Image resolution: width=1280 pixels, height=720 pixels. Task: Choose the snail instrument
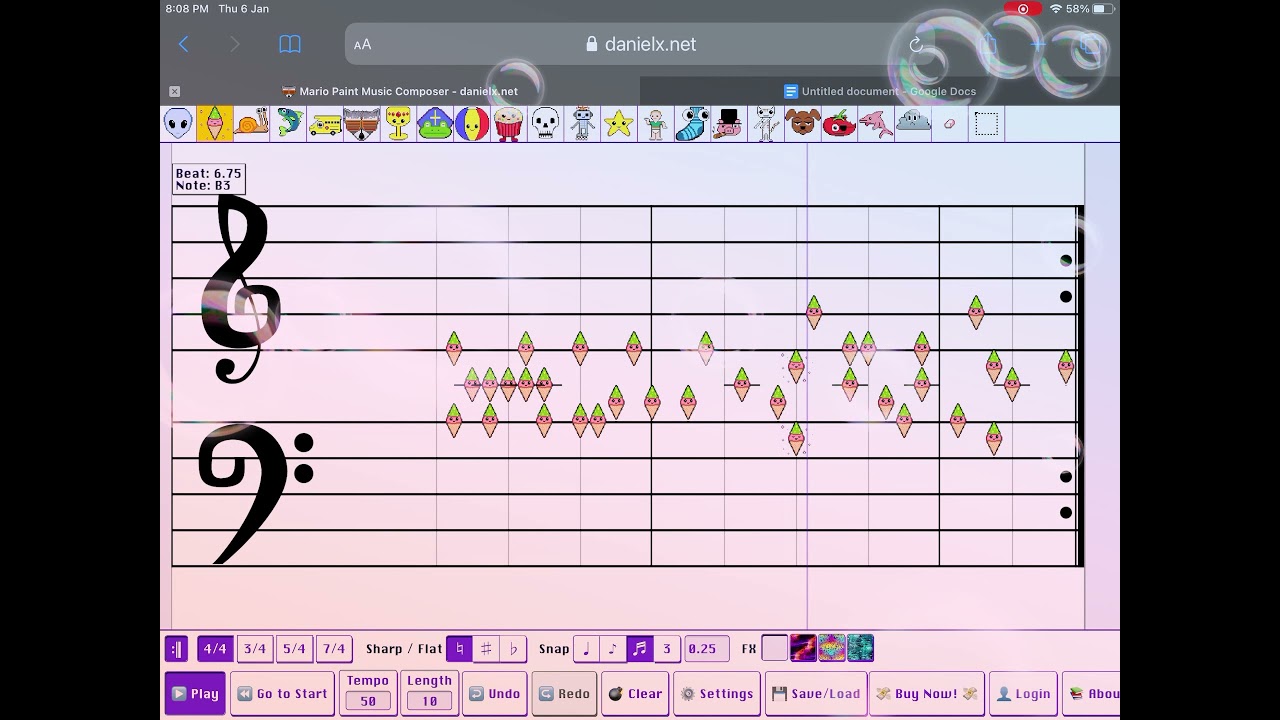click(252, 124)
